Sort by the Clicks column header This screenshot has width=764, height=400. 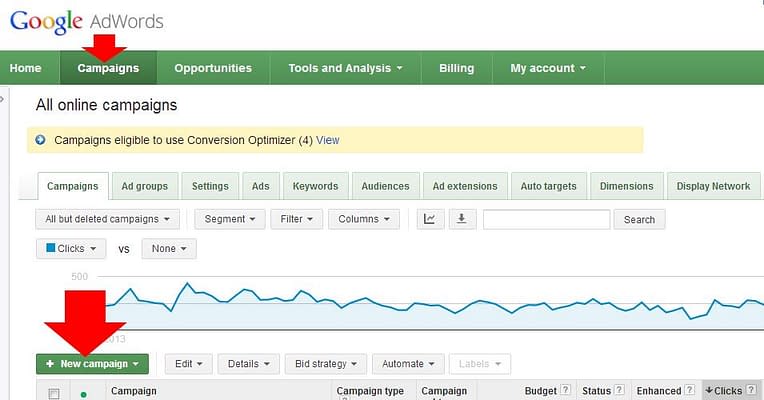click(724, 391)
